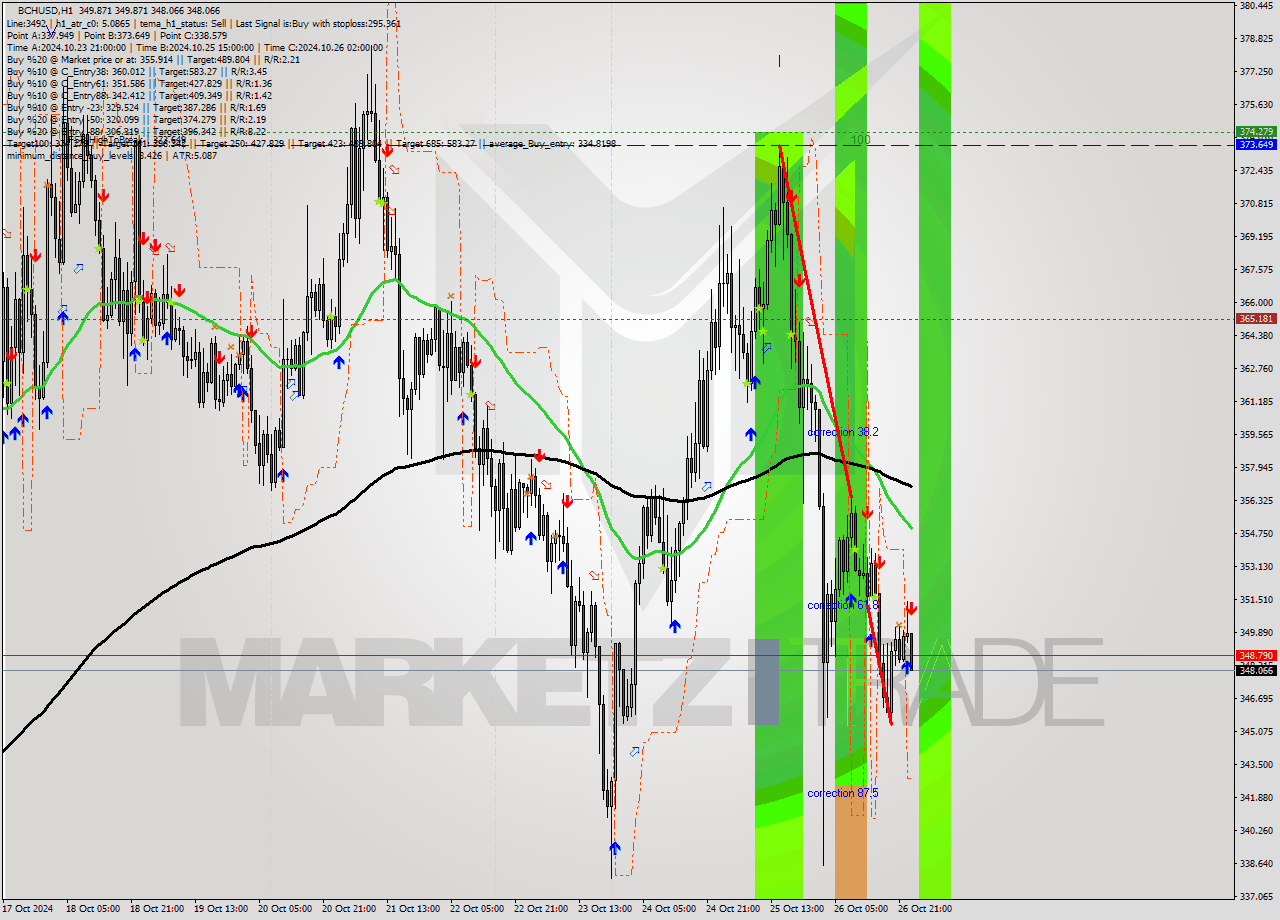1280x920 pixels.
Task: Click the 'average_Buy_entry: 334.8198' text
Action: click(x=551, y=144)
